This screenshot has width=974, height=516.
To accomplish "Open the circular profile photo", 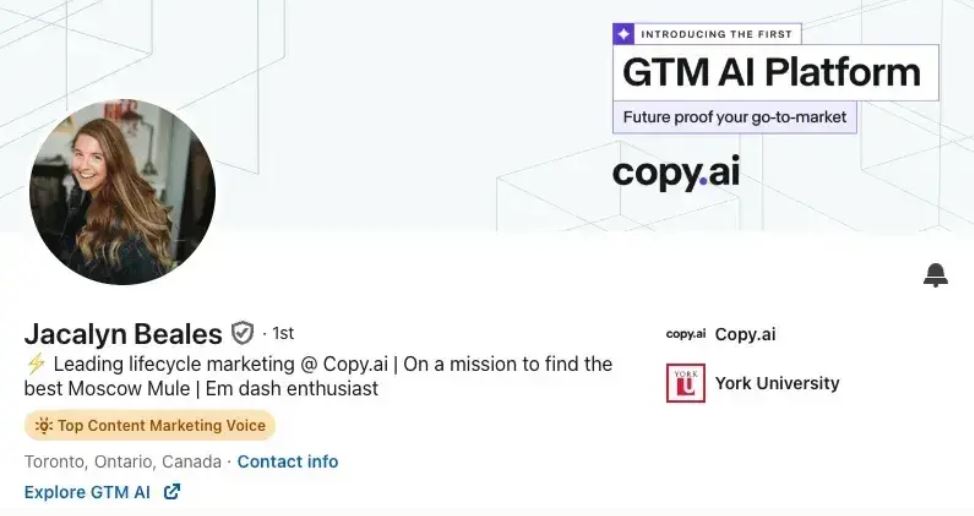I will [122, 192].
